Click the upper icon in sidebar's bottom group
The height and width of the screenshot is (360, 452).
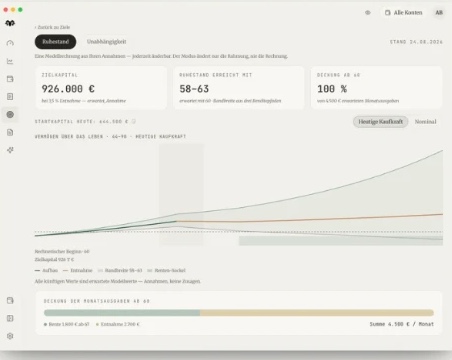pos(10,300)
